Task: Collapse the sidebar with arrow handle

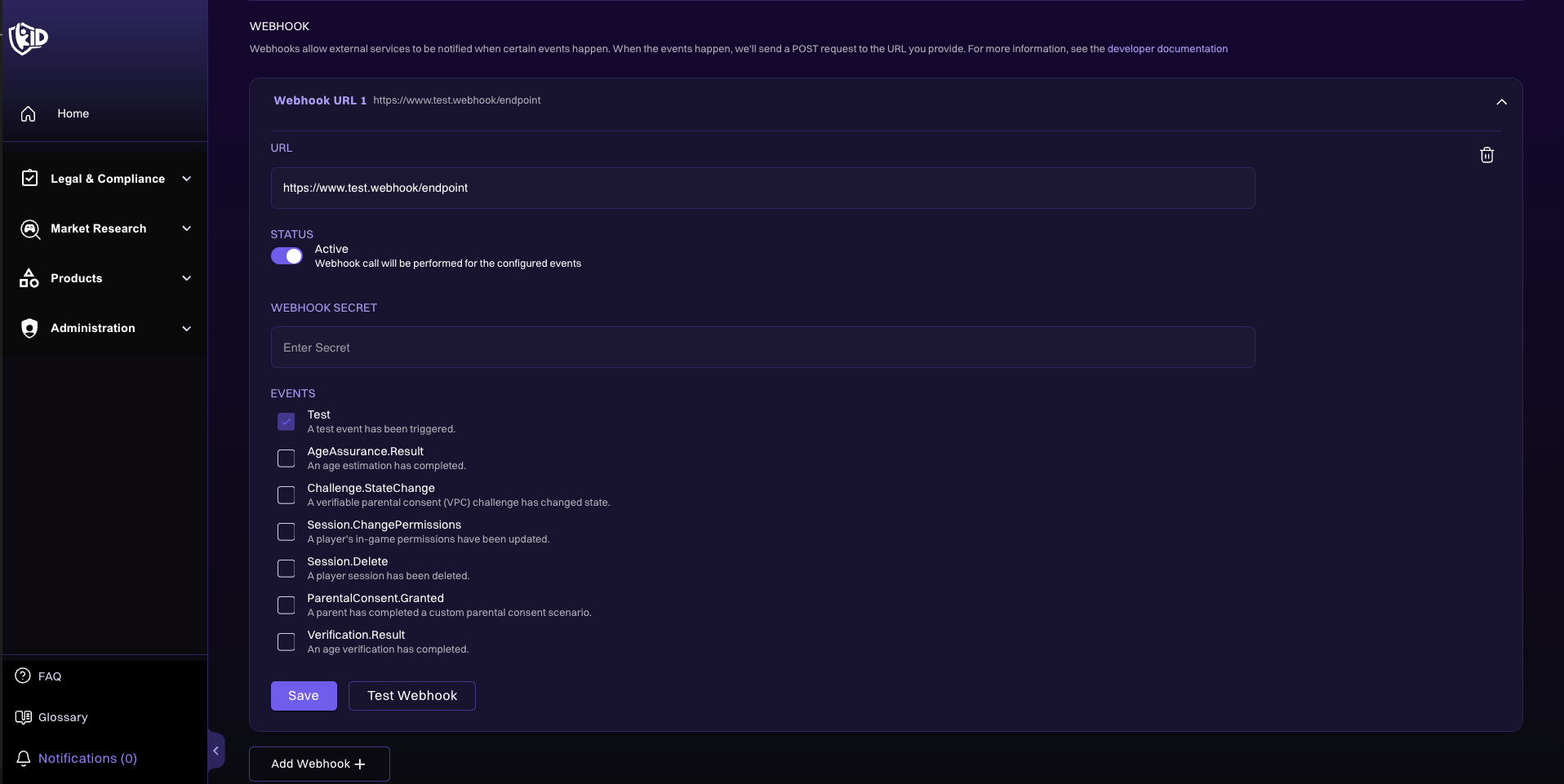Action: 216,751
